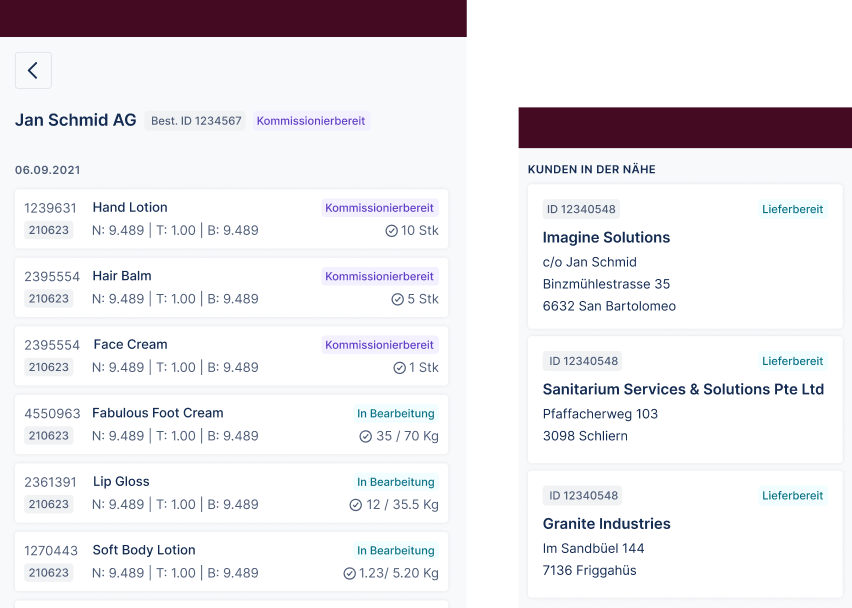Click 1.23/ 5.20 Kg quantity
The height and width of the screenshot is (608, 852).
click(399, 573)
